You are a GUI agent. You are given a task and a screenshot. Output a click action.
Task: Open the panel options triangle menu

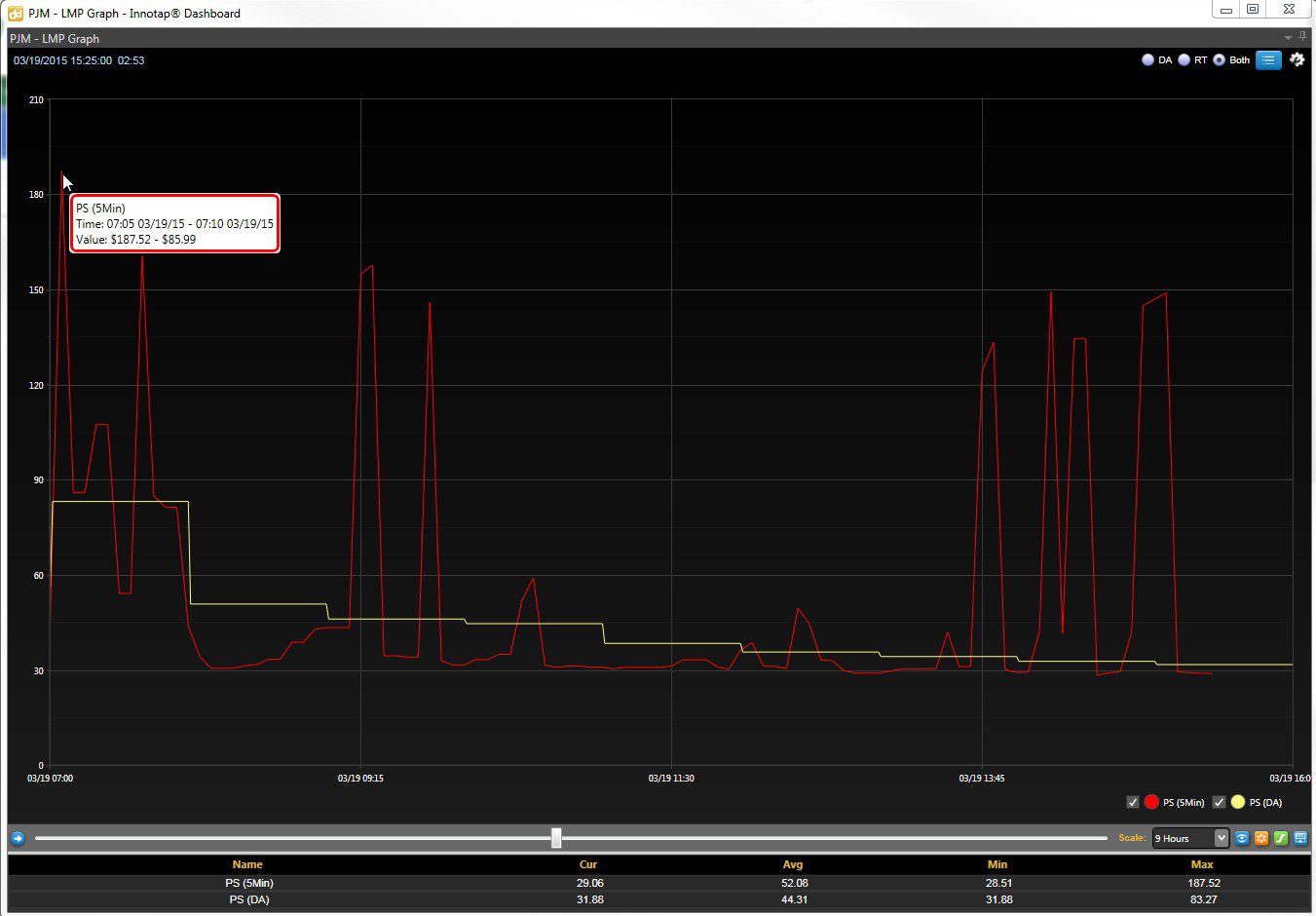point(1288,38)
